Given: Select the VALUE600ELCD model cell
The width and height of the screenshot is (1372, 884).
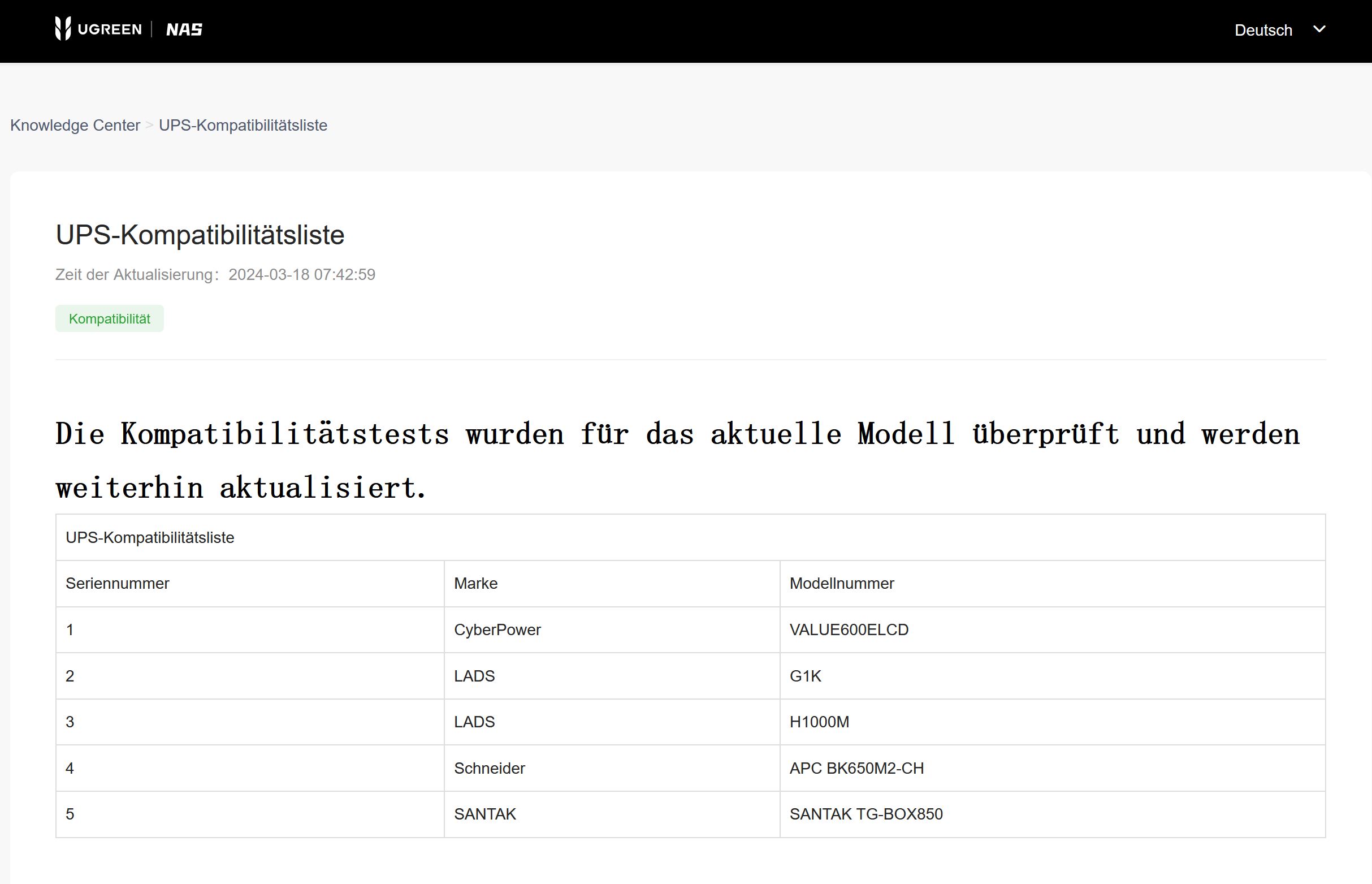Looking at the screenshot, I should pos(849,629).
